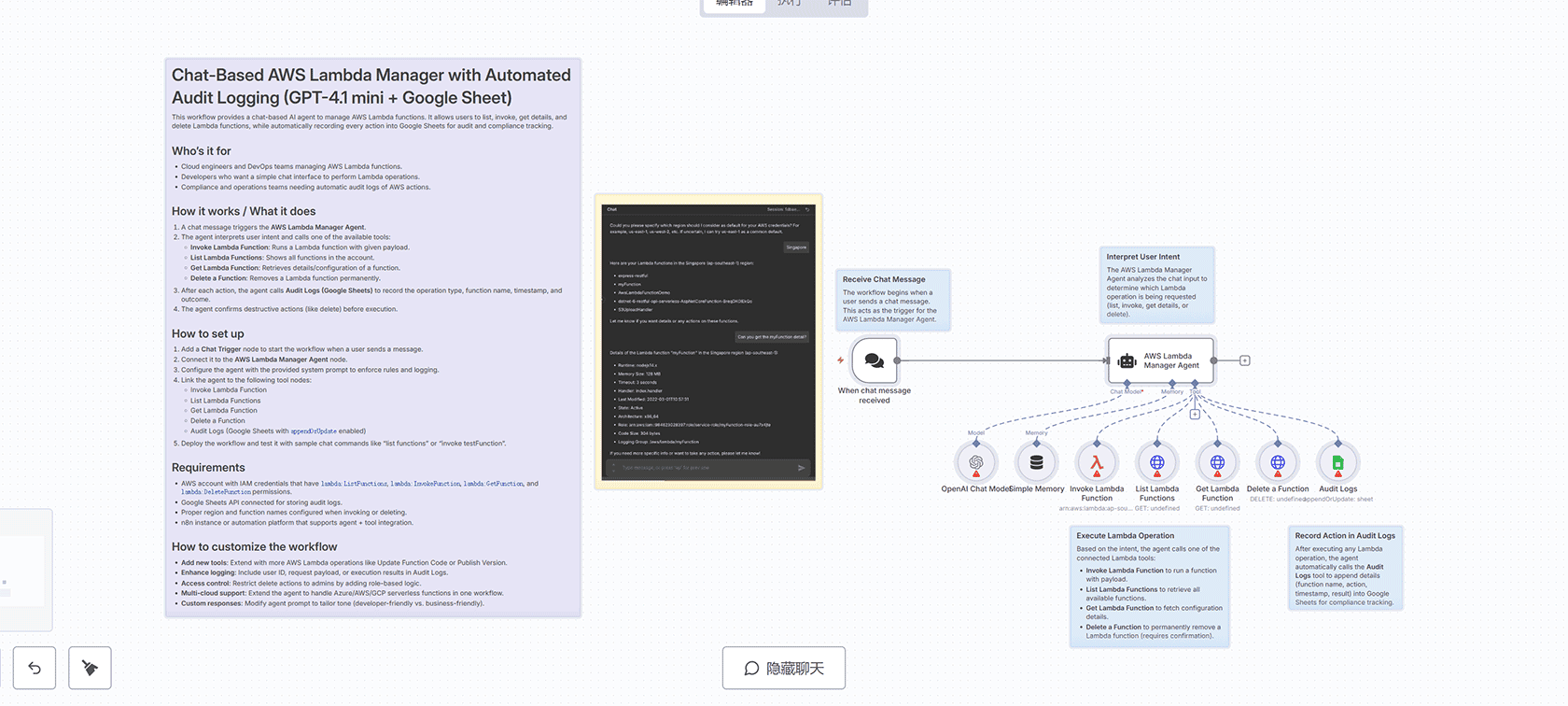This screenshot has height=706, width=1568.
Task: Select the List Lambda Functions globe node
Action: point(1156,462)
